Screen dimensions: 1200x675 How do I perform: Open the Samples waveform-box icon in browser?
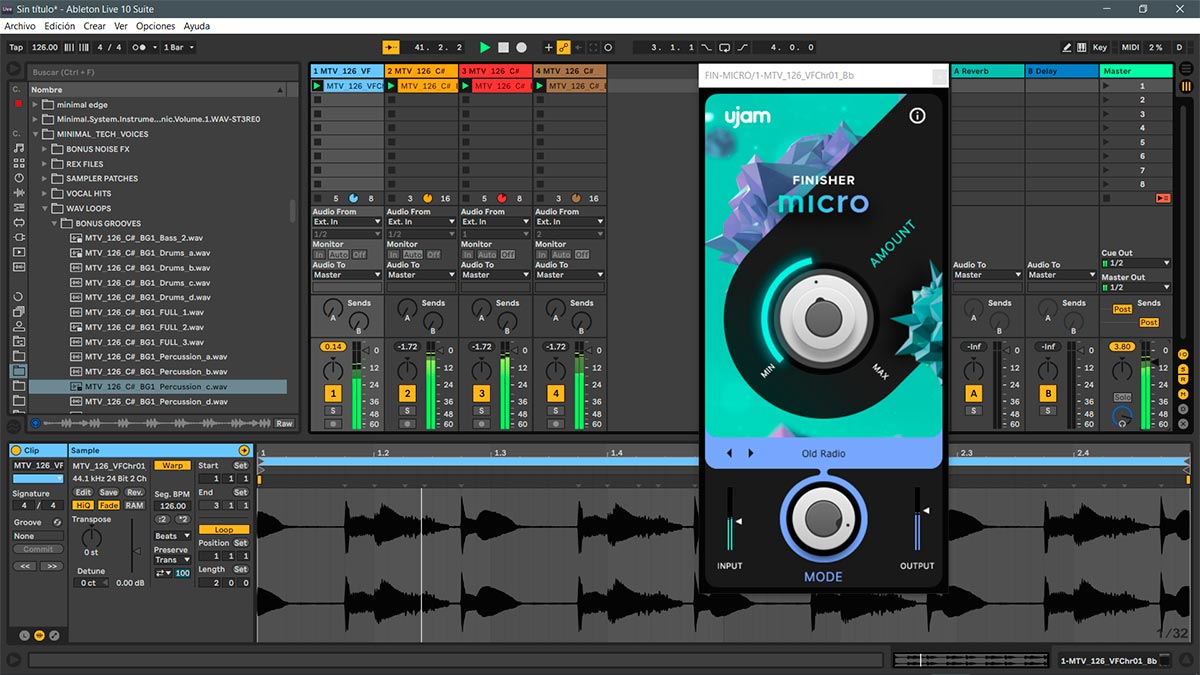18,267
